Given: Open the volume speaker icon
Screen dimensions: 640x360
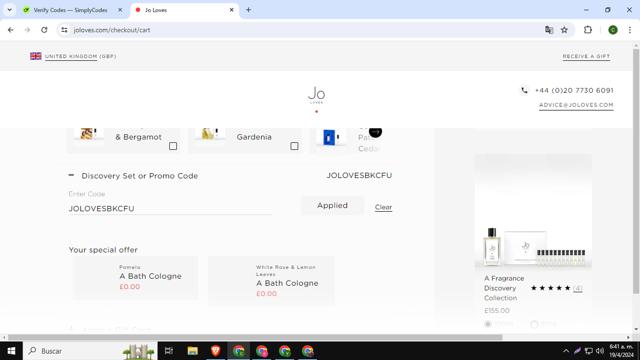Looking at the screenshot, I should (600, 351).
